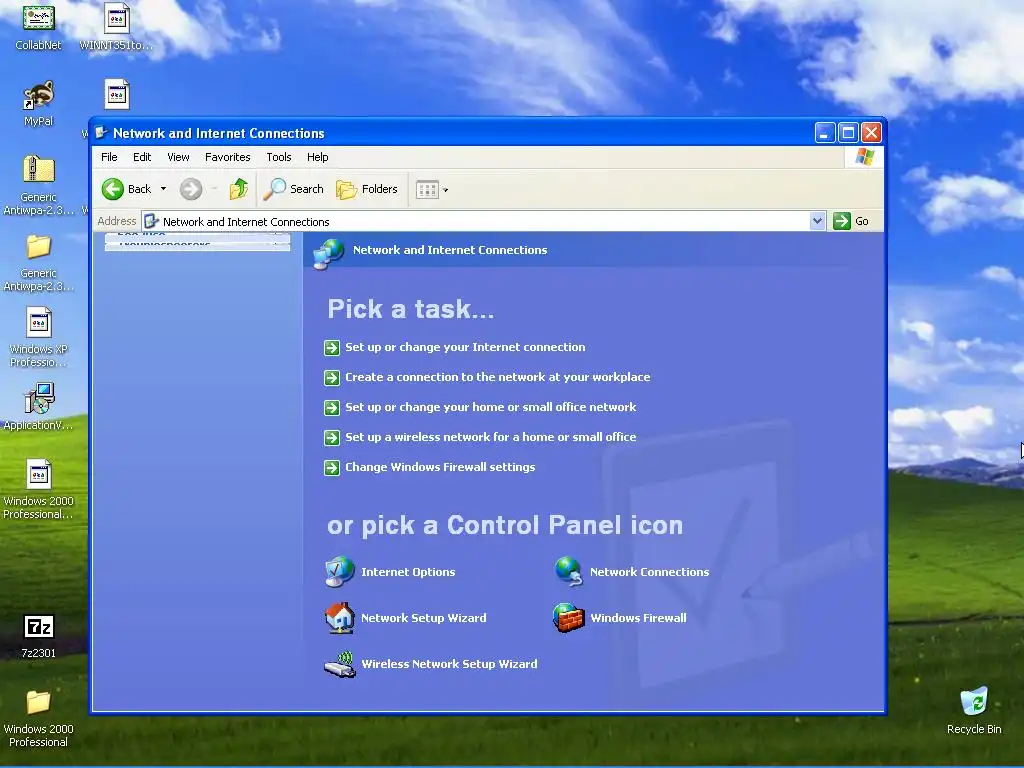Click the arrow icon beside workplace connection task
This screenshot has width=1024, height=768.
pyautogui.click(x=332, y=377)
